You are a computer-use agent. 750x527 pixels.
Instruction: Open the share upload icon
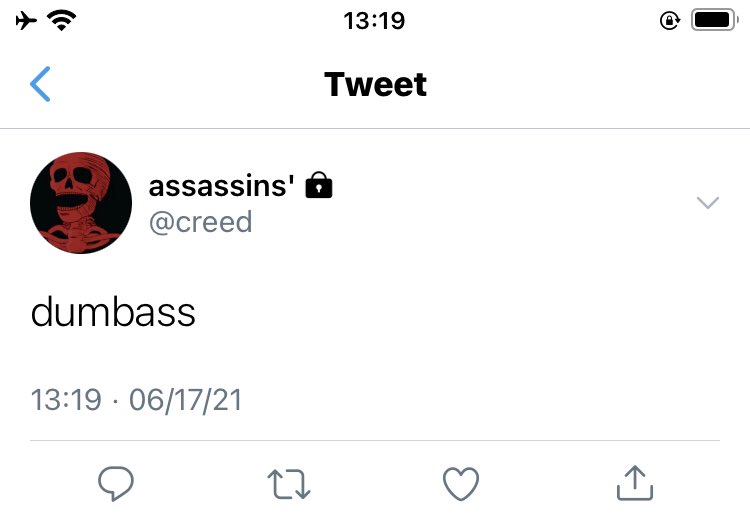pos(635,483)
